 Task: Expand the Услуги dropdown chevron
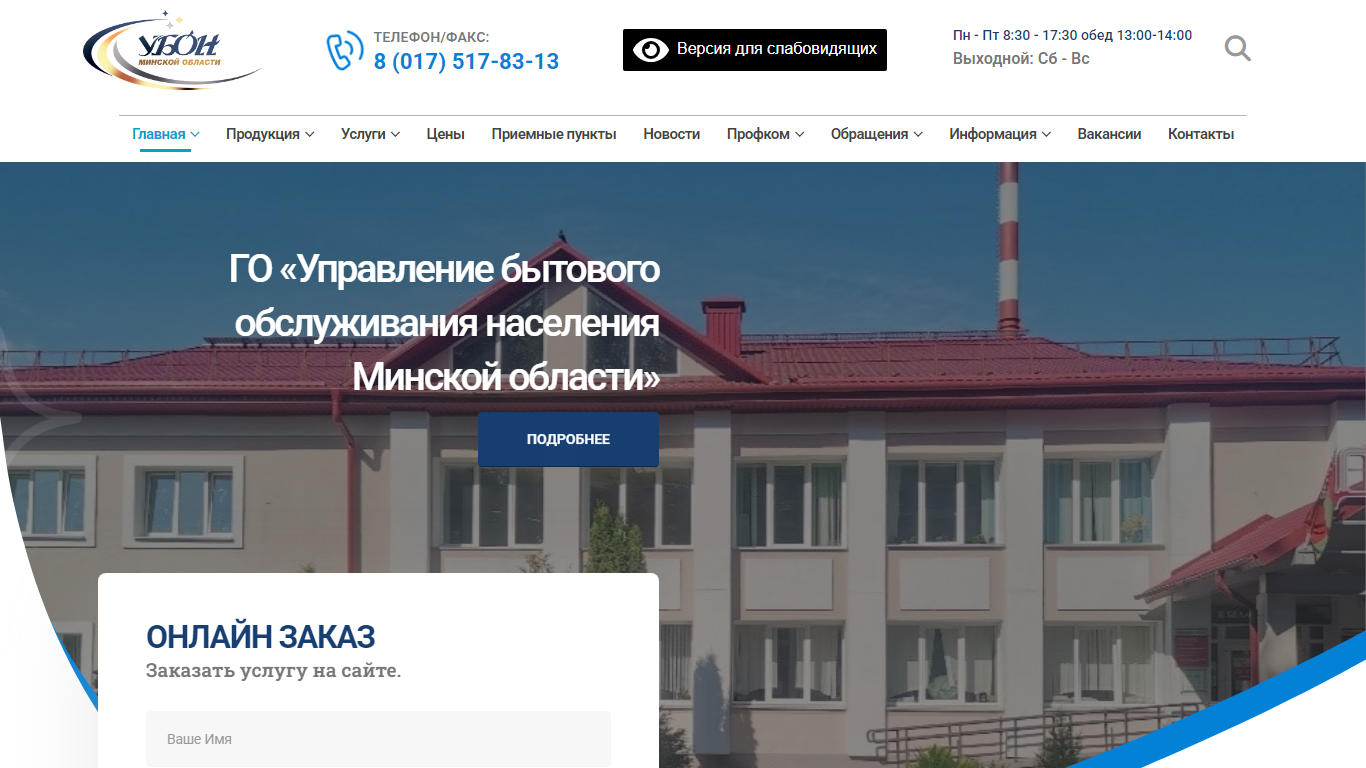pos(395,134)
